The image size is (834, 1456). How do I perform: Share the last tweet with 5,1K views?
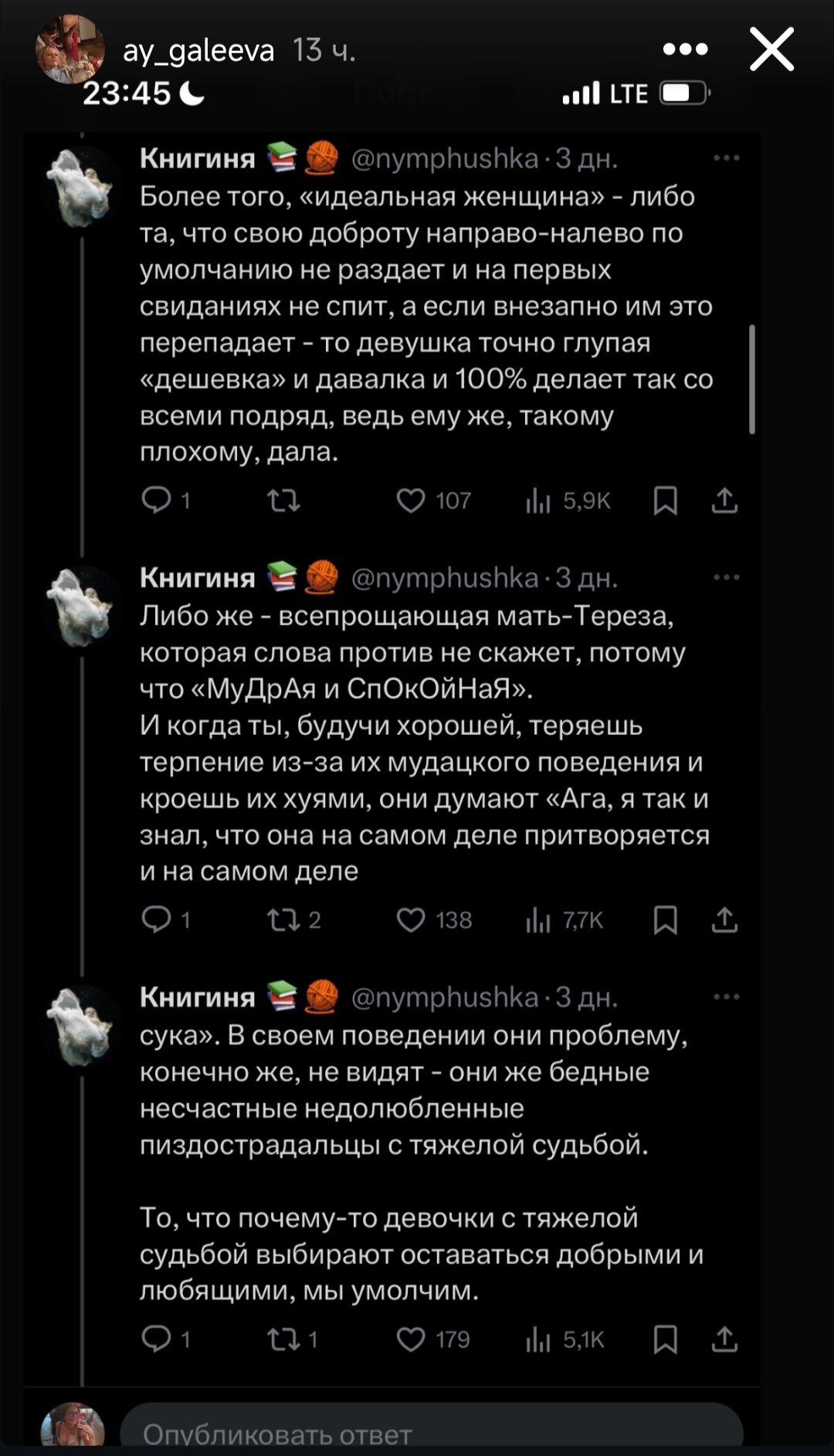[724, 1339]
